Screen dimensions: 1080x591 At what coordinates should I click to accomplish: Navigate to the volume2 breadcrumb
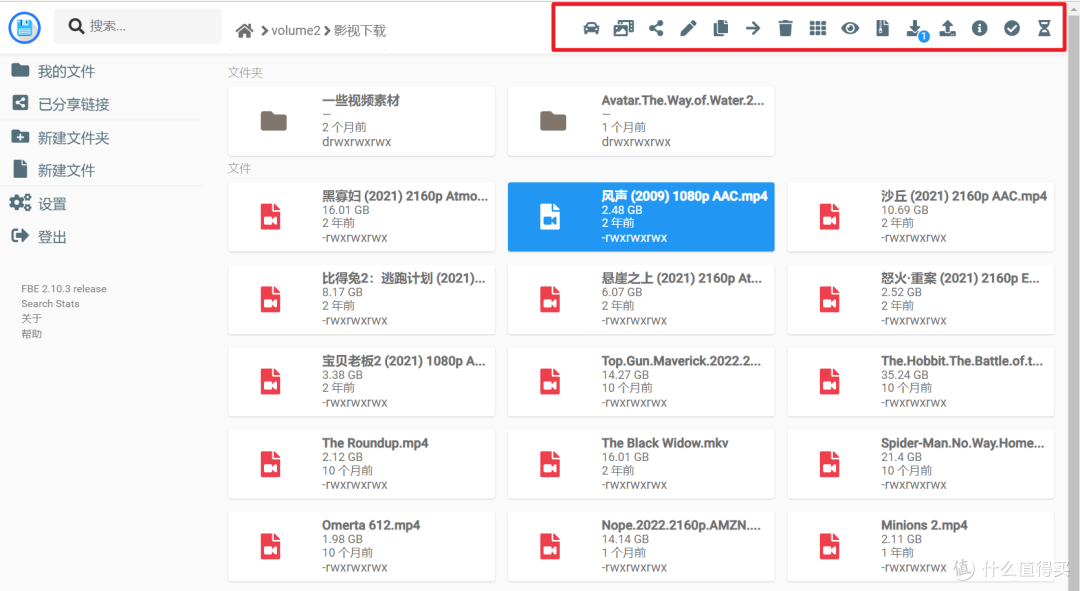295,31
